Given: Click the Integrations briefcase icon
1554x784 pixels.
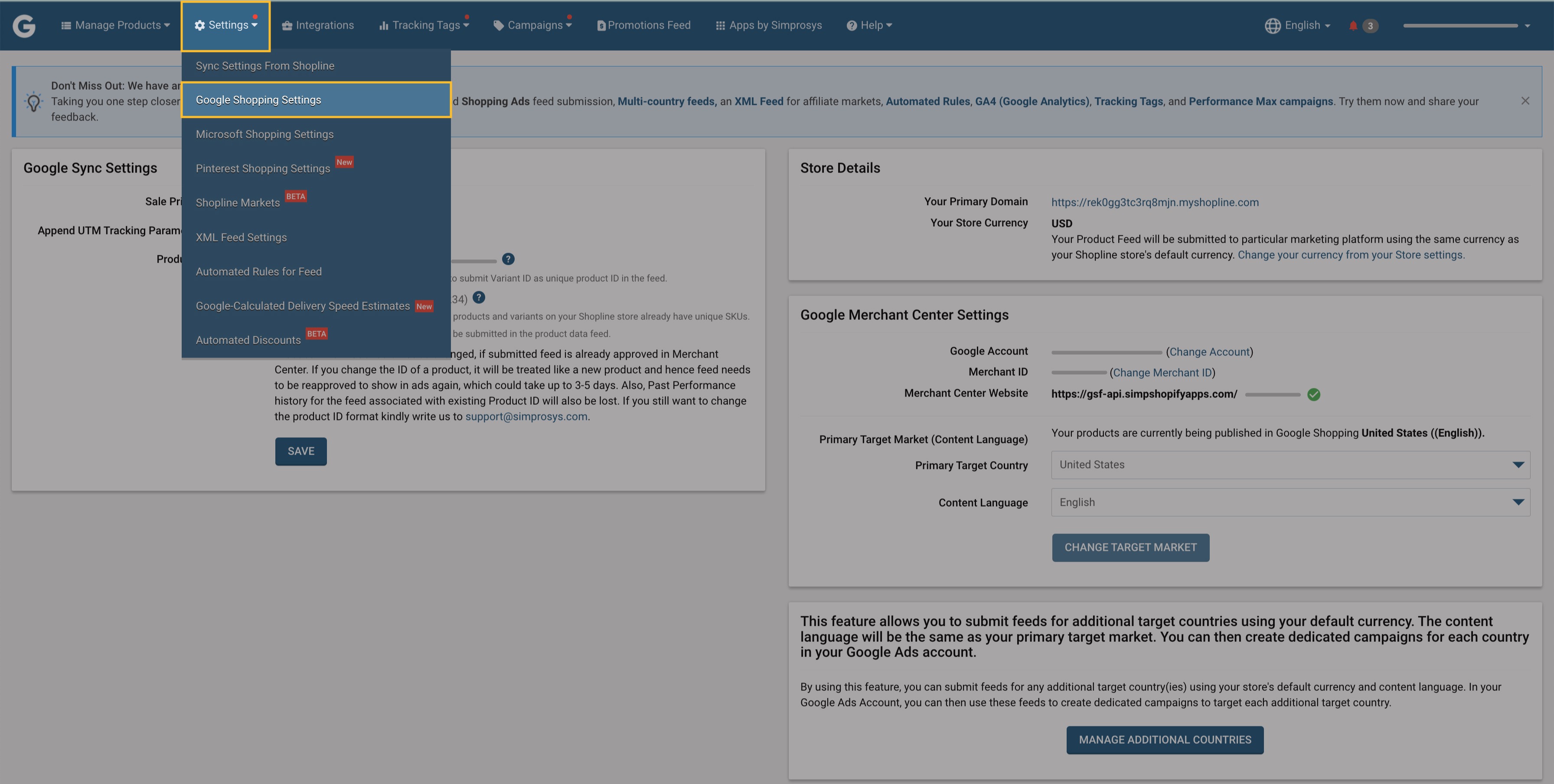Looking at the screenshot, I should 287,25.
